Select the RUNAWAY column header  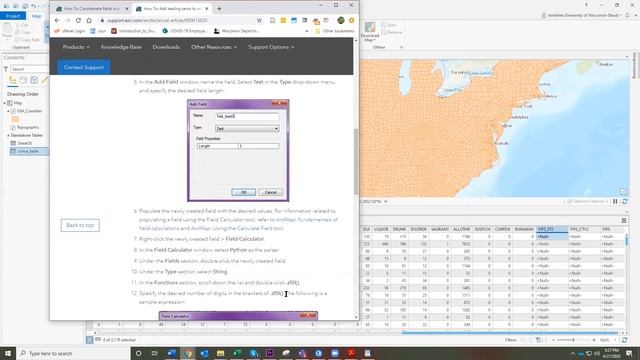(524, 229)
